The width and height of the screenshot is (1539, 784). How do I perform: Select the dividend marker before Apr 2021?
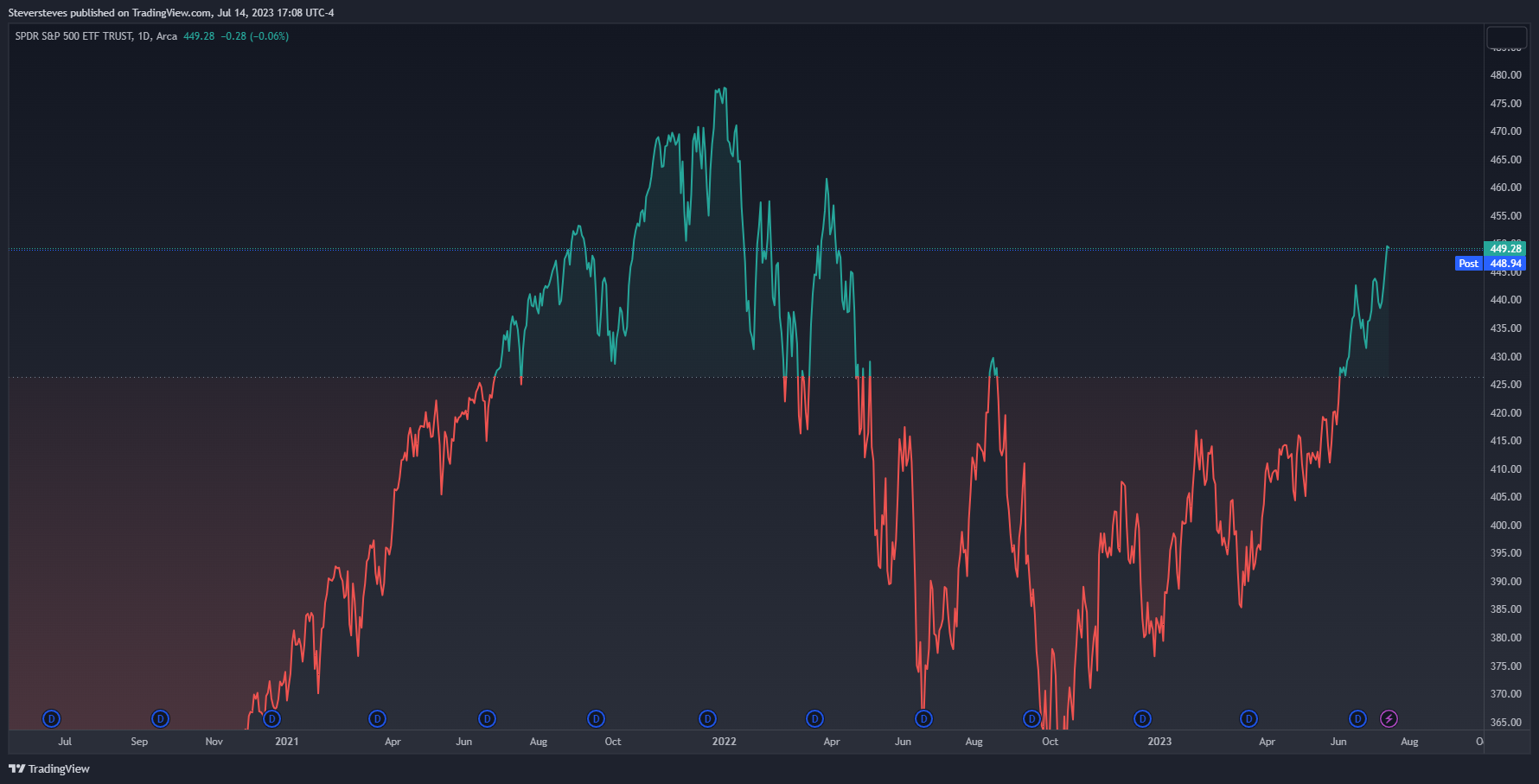[x=377, y=718]
